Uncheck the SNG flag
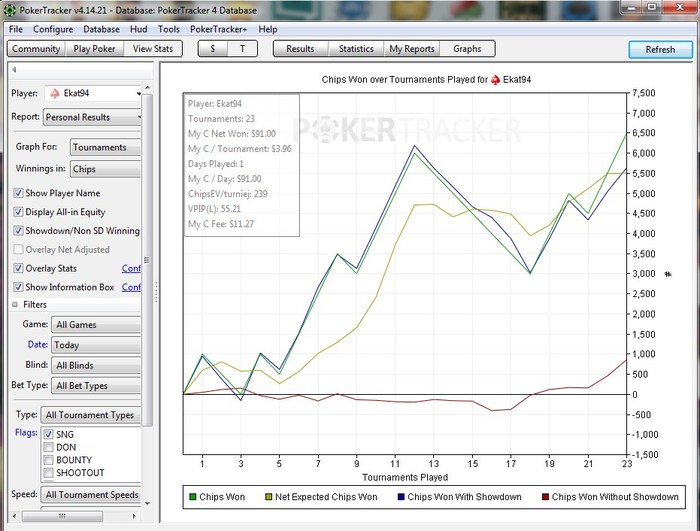The image size is (700, 531). tap(49, 435)
